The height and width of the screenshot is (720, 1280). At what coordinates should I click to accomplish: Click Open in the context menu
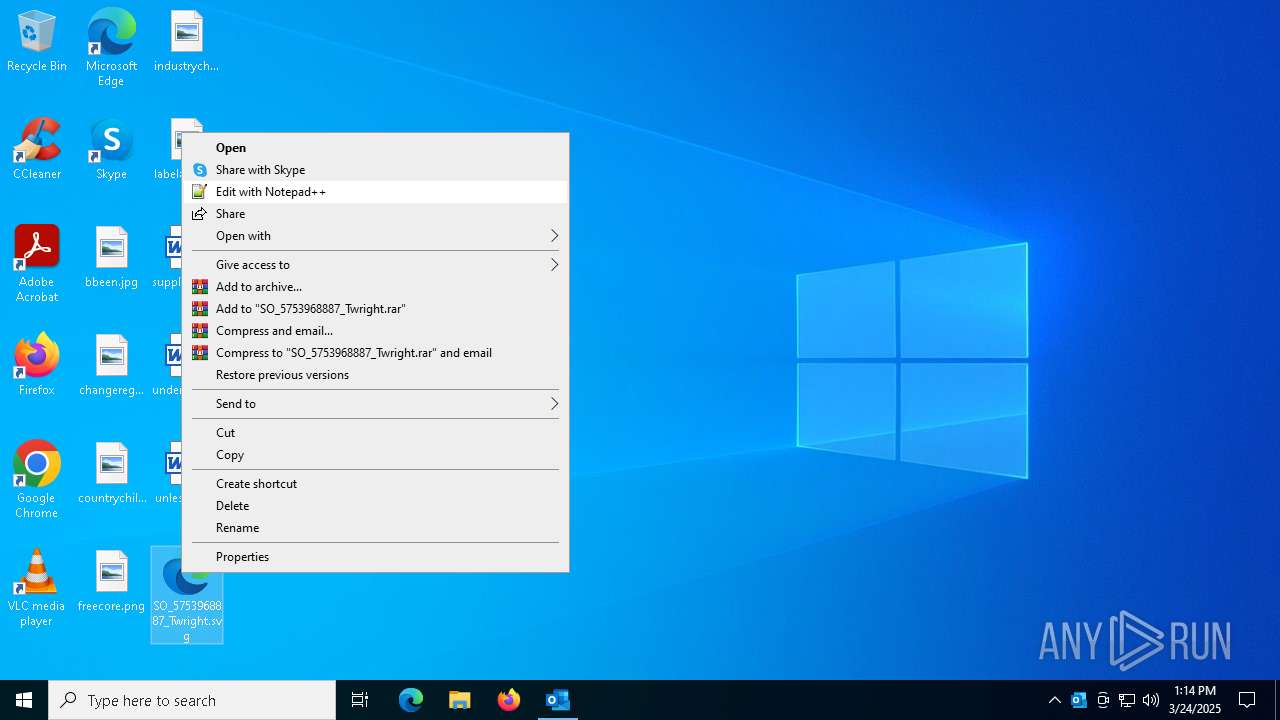(x=375, y=148)
